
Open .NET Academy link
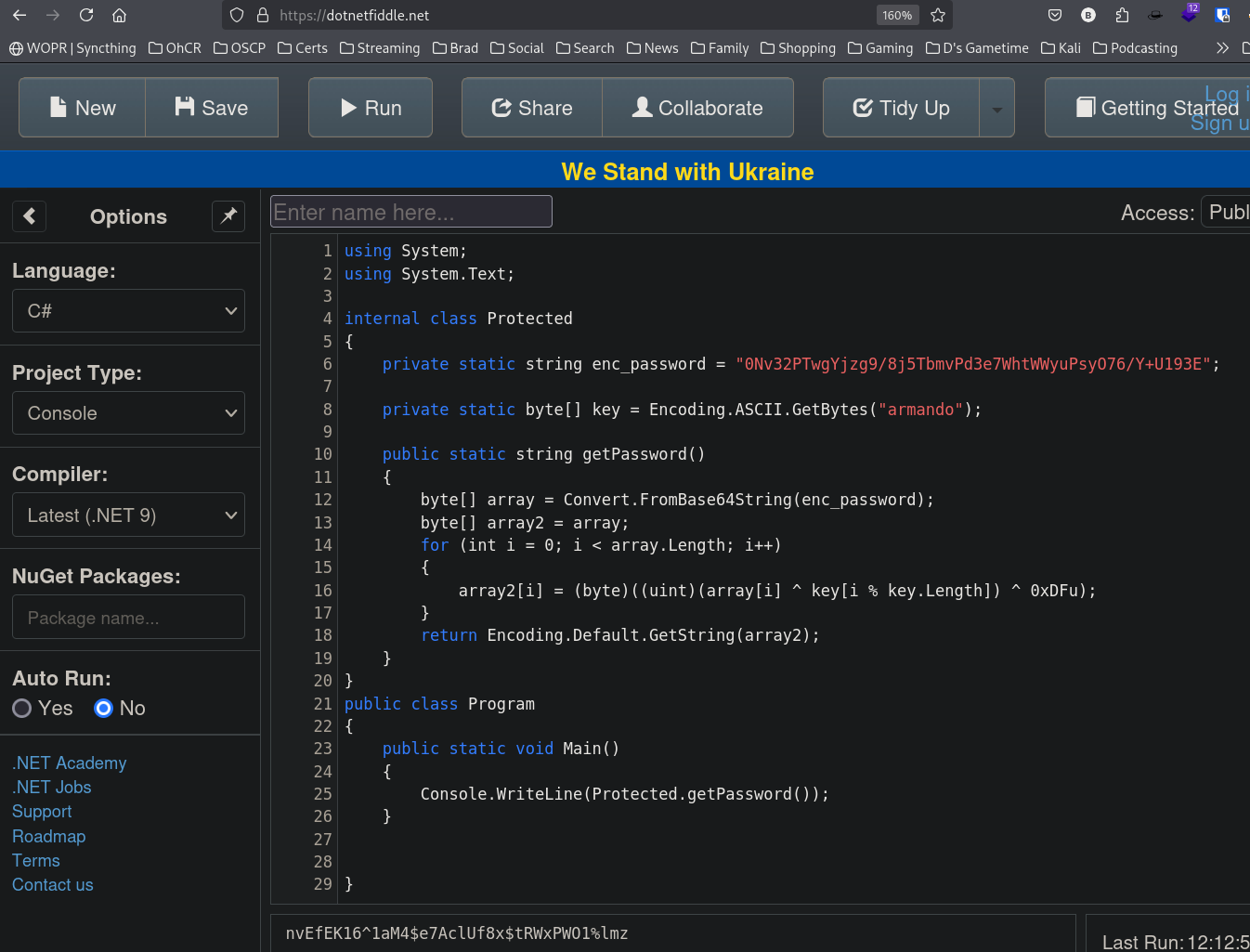tap(70, 763)
